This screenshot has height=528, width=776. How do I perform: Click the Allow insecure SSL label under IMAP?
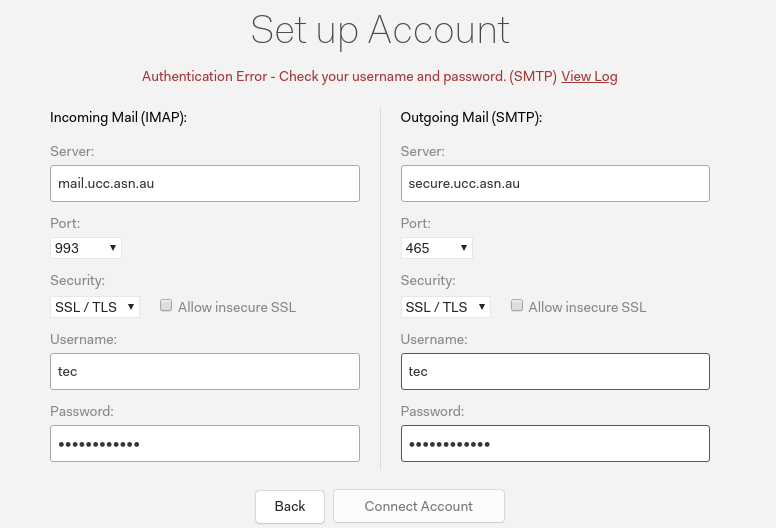pos(237,307)
